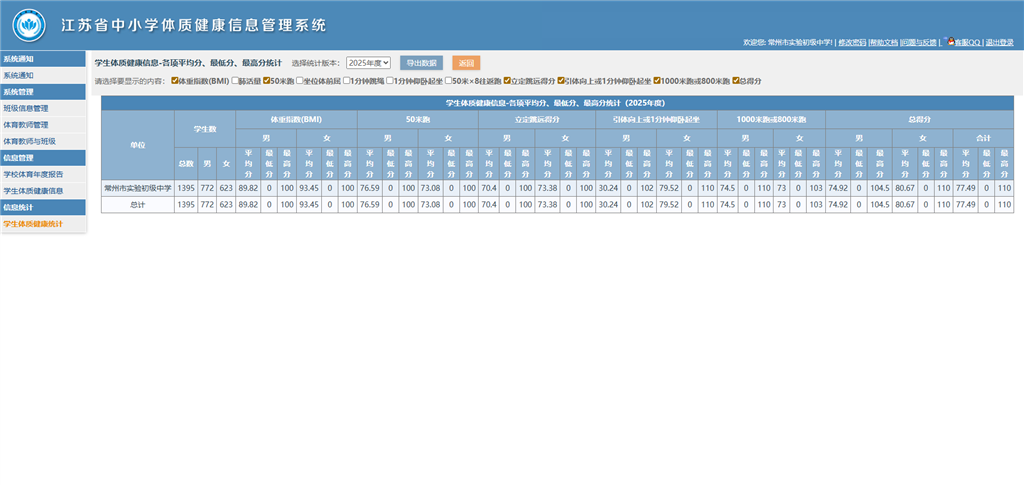This screenshot has width=1024, height=485.
Task: Go to 学校体育年度报告 page
Action: click(32, 174)
